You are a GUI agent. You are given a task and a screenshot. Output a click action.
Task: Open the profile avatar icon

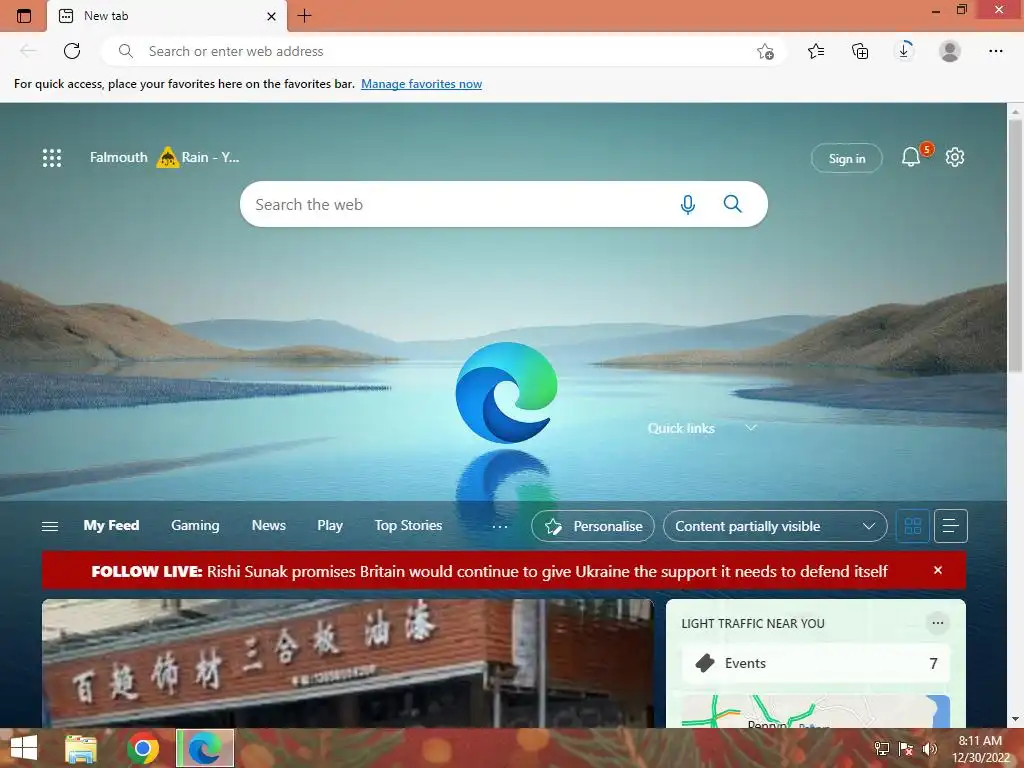click(950, 51)
